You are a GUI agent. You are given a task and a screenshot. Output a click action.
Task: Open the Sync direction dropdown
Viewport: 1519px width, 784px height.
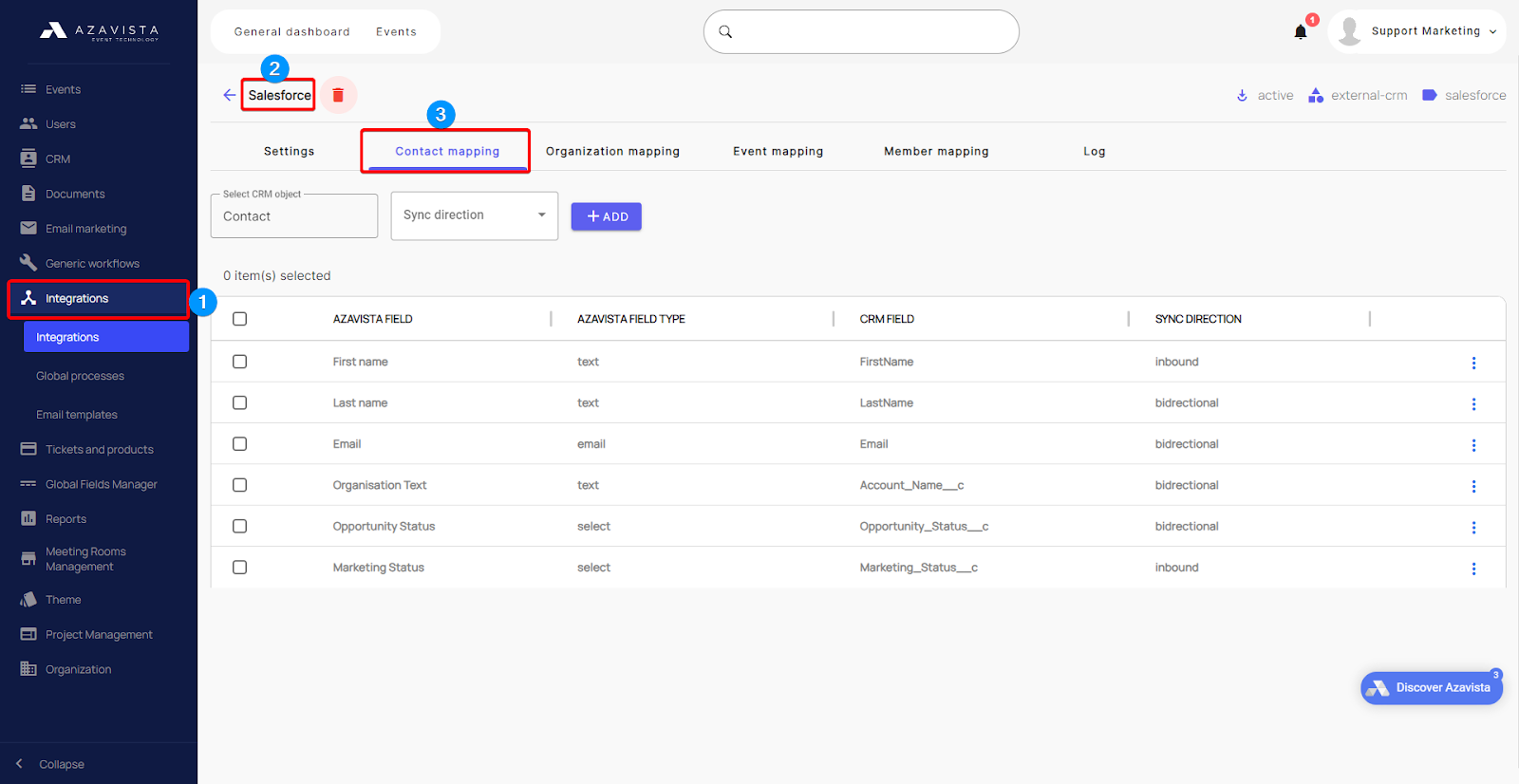(475, 215)
